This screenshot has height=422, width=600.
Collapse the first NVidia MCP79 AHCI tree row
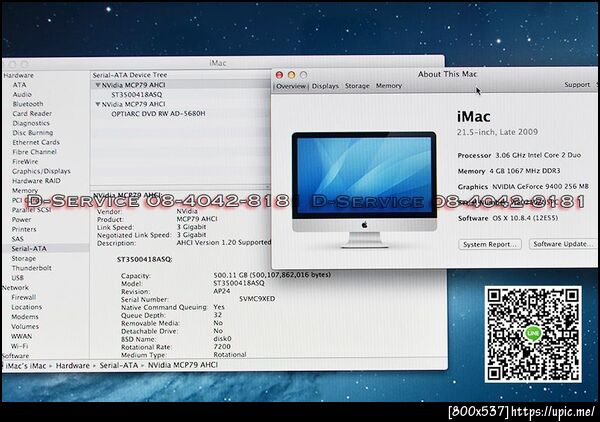pos(98,85)
